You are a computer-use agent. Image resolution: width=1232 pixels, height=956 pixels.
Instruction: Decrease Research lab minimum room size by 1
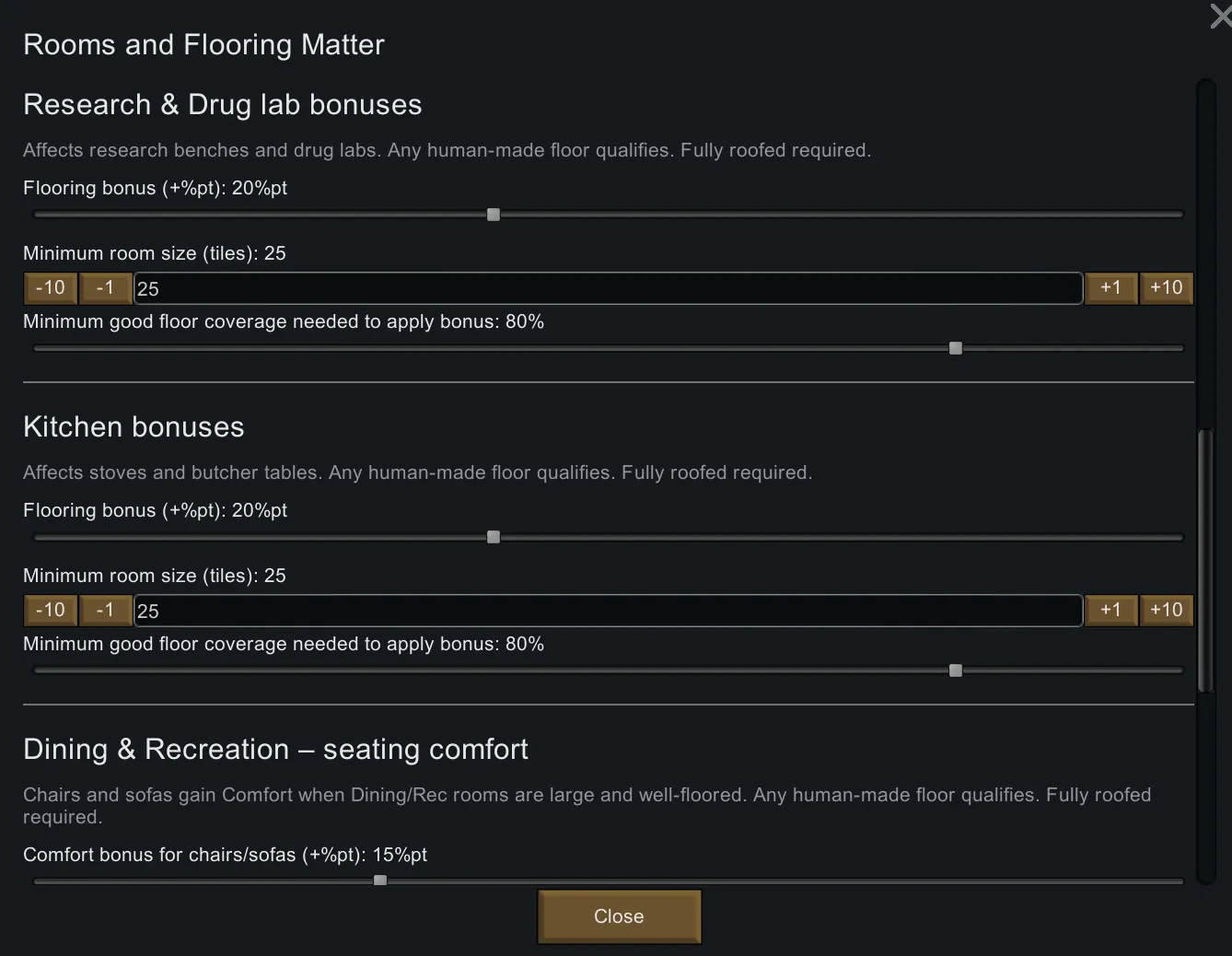[x=105, y=288]
